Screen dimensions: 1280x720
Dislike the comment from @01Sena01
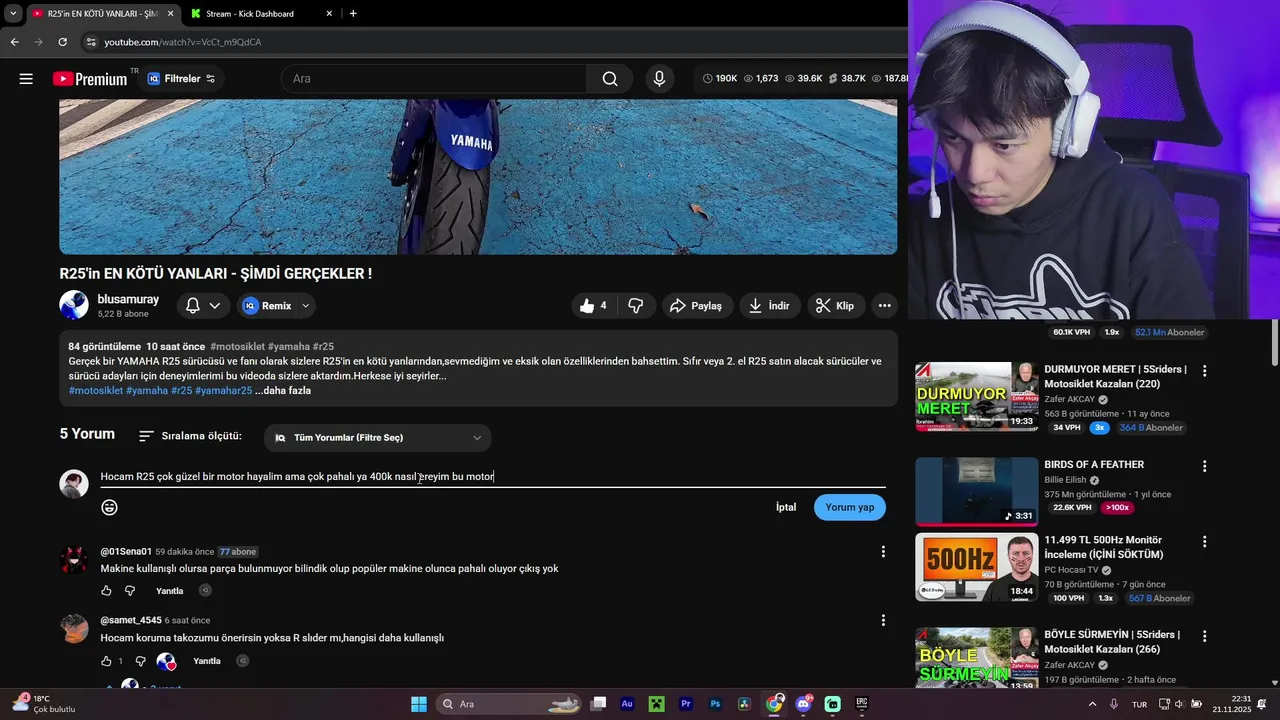[x=130, y=591]
